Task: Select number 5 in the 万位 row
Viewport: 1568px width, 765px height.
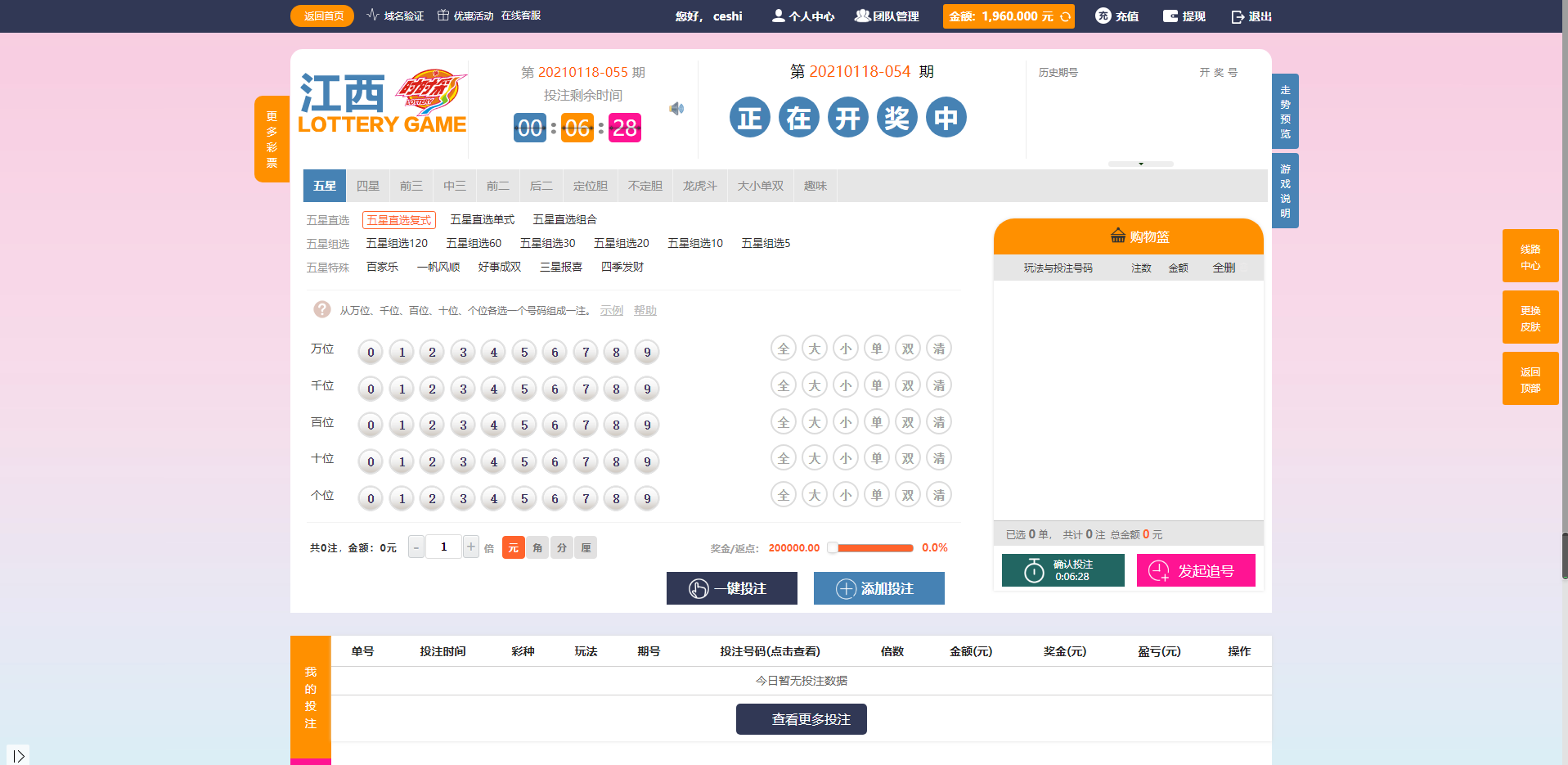Action: [524, 353]
